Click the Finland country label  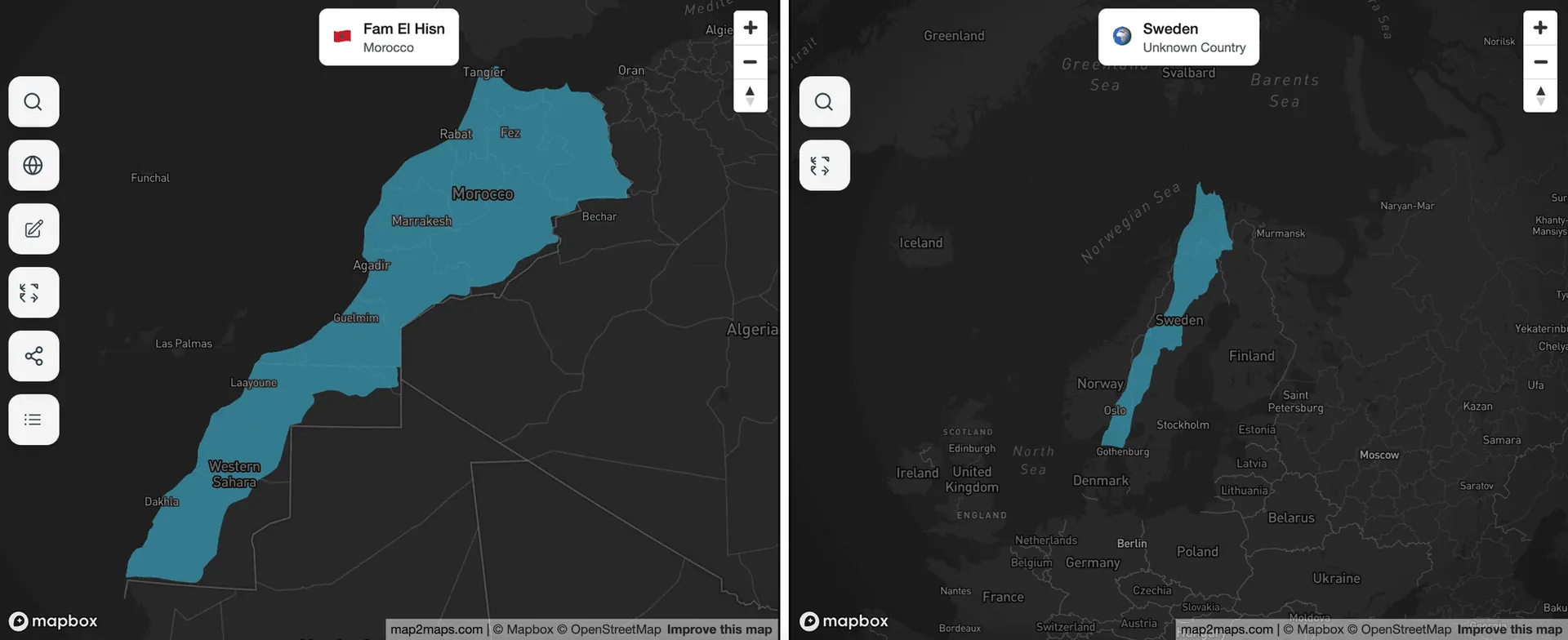click(1251, 356)
